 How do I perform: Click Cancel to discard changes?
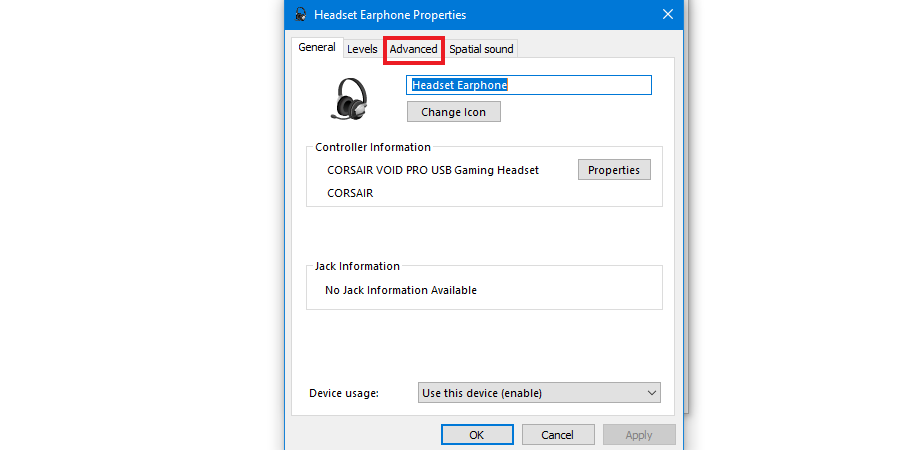pyautogui.click(x=557, y=435)
